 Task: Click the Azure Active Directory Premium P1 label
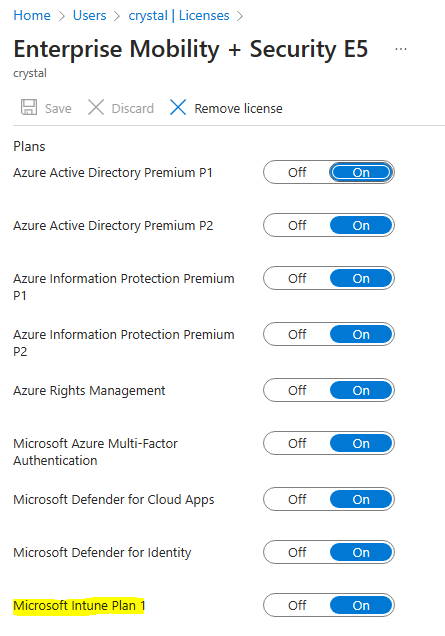pyautogui.click(x=113, y=173)
